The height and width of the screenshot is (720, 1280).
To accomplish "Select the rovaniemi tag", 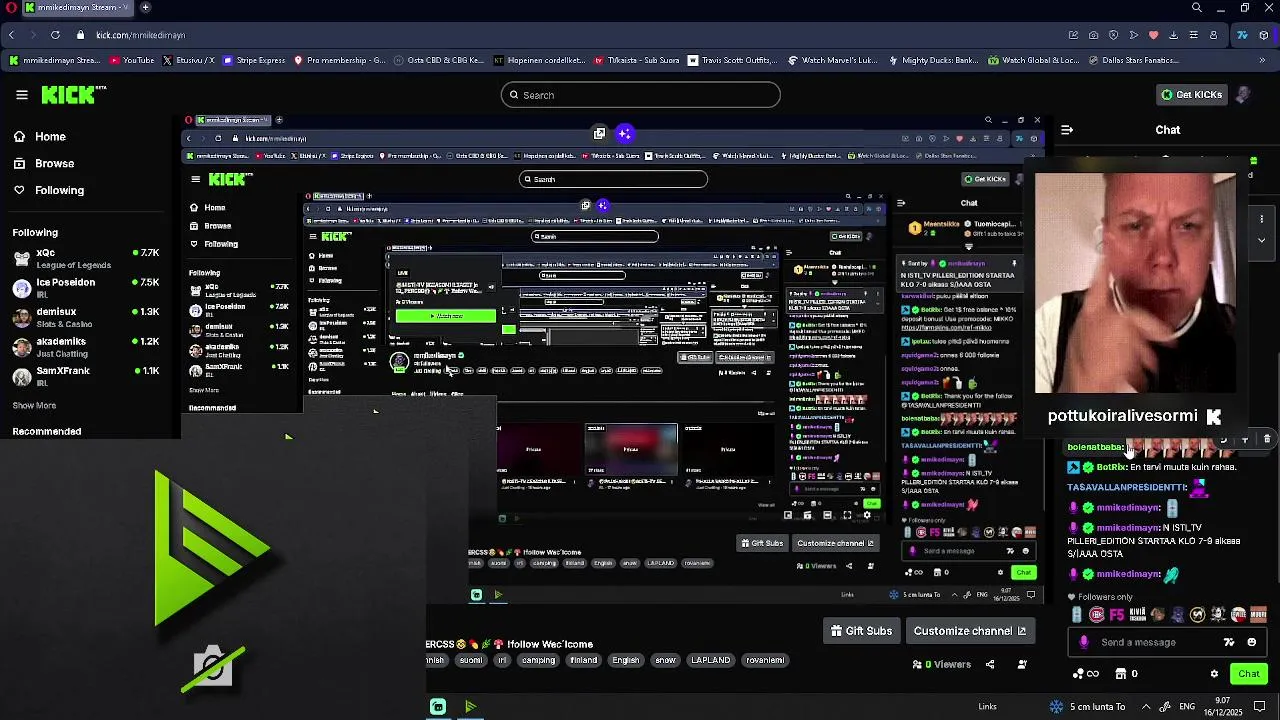I will coord(766,660).
